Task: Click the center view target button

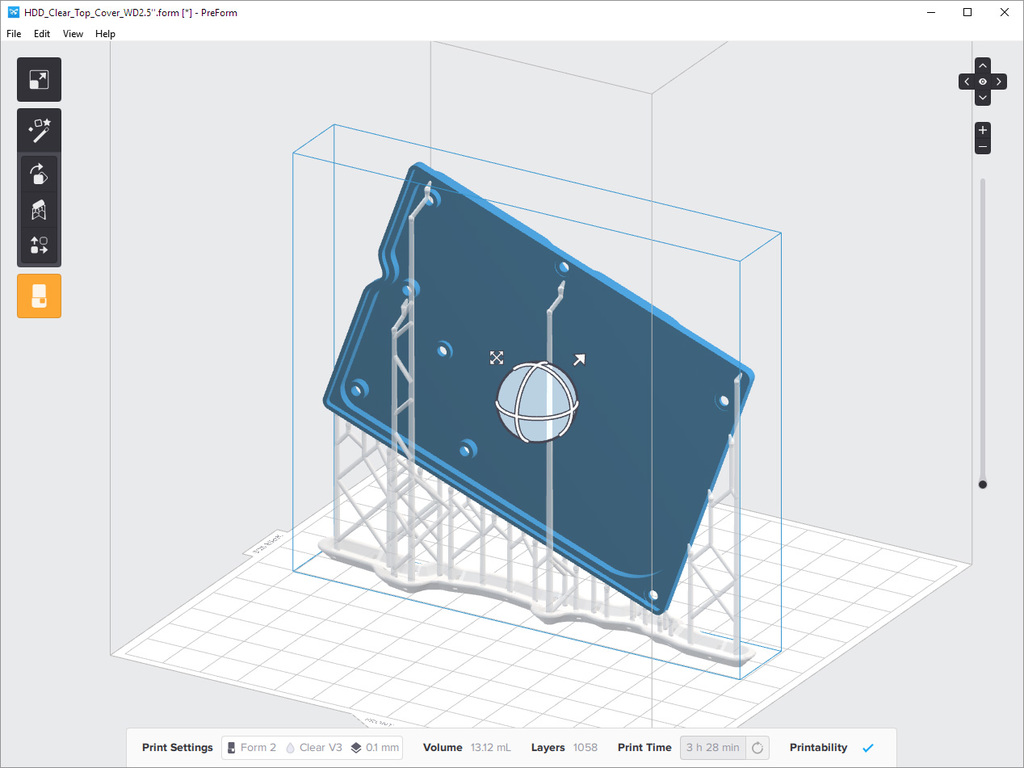Action: click(x=982, y=81)
